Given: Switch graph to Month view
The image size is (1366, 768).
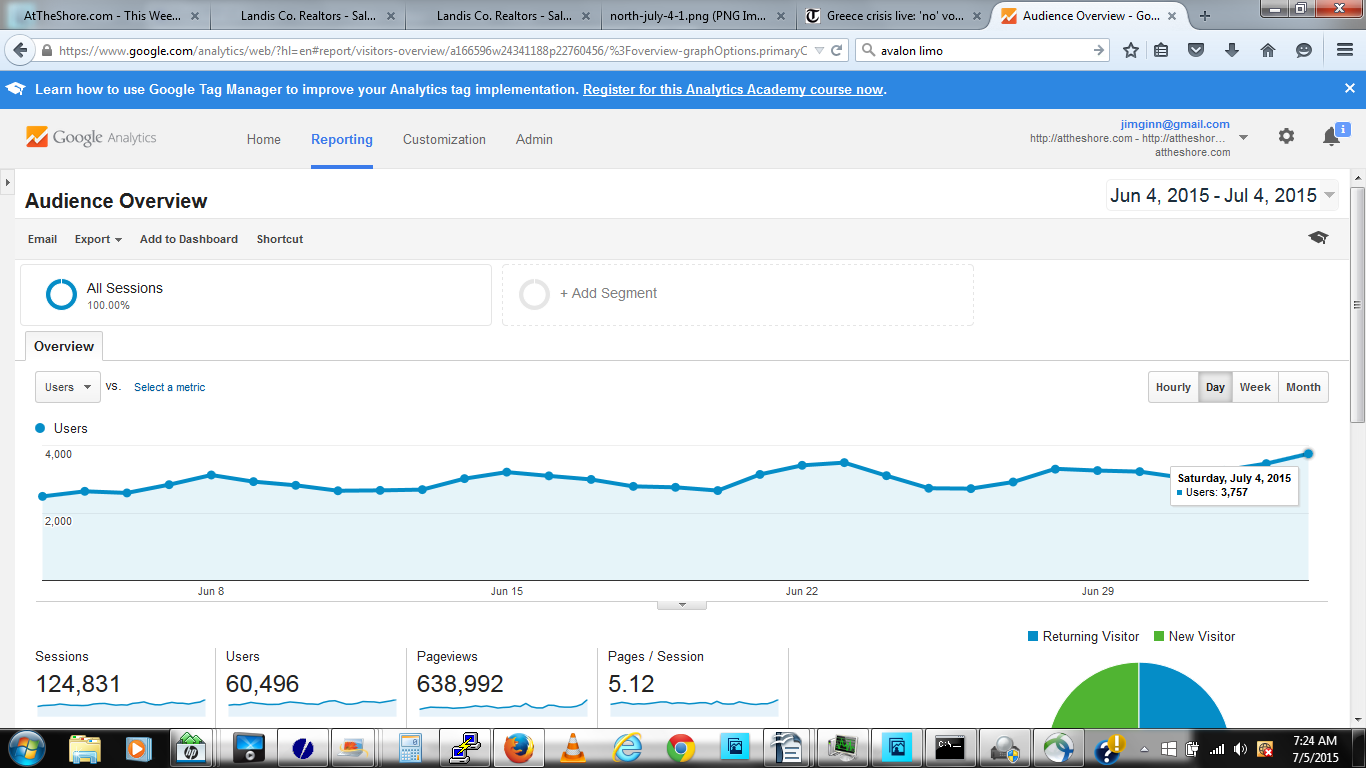Looking at the screenshot, I should [1303, 387].
